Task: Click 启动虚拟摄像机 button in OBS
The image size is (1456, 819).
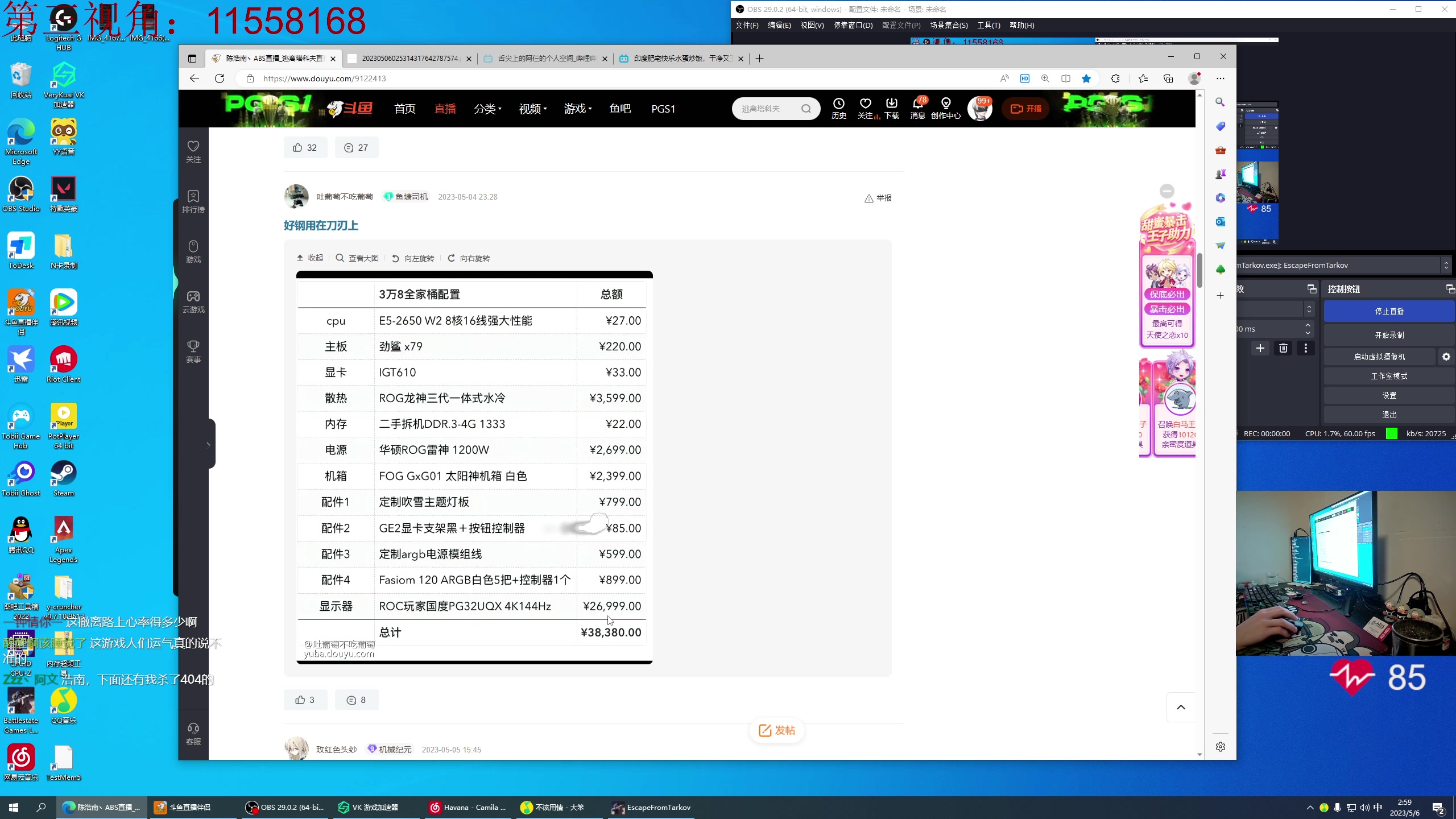Action: 1379,357
